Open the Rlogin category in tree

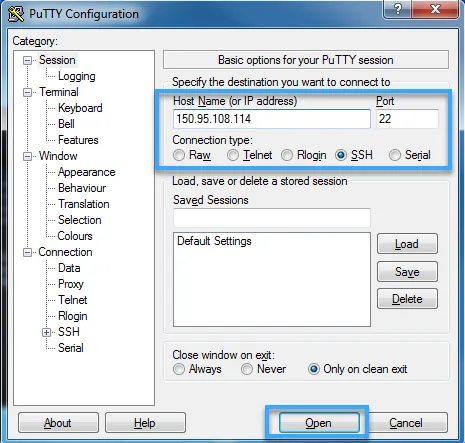pos(73,316)
